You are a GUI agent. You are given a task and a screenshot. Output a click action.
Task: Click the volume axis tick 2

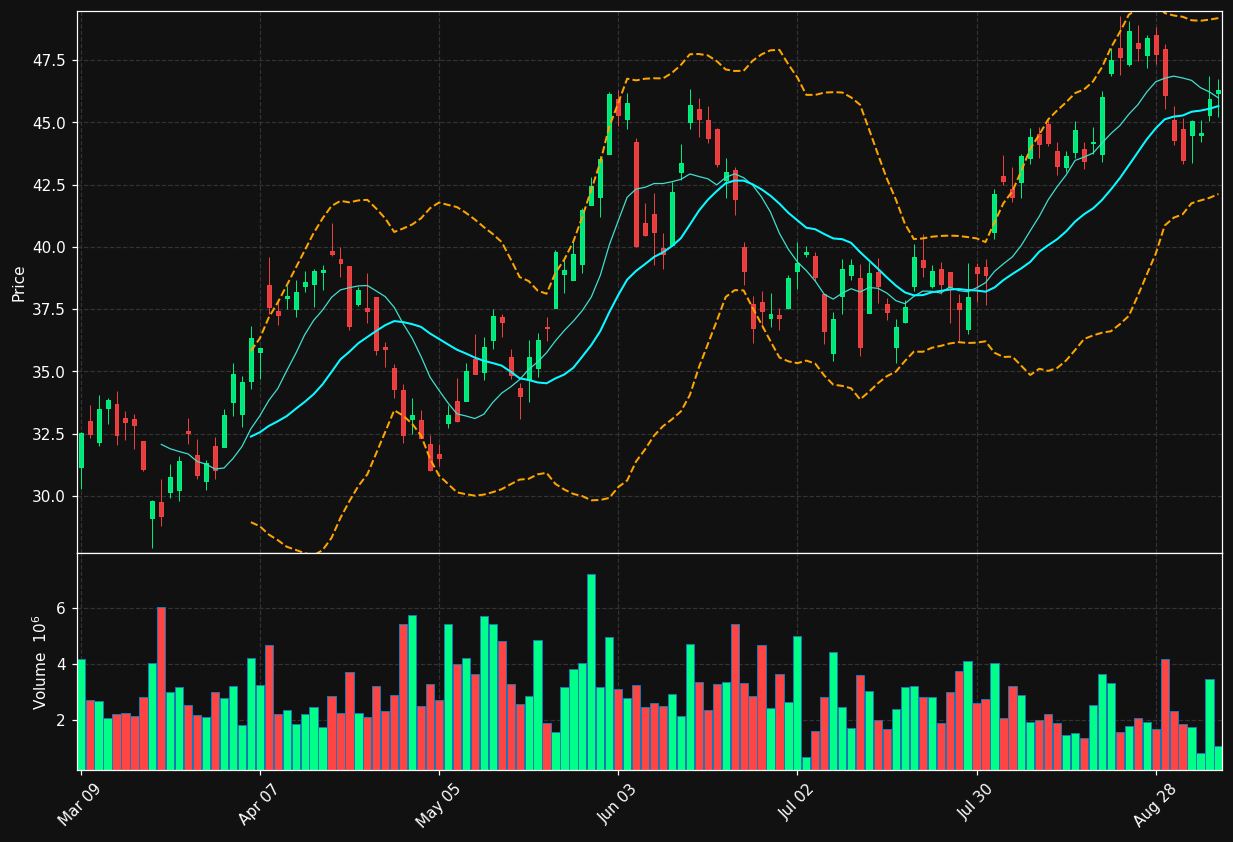pos(60,720)
